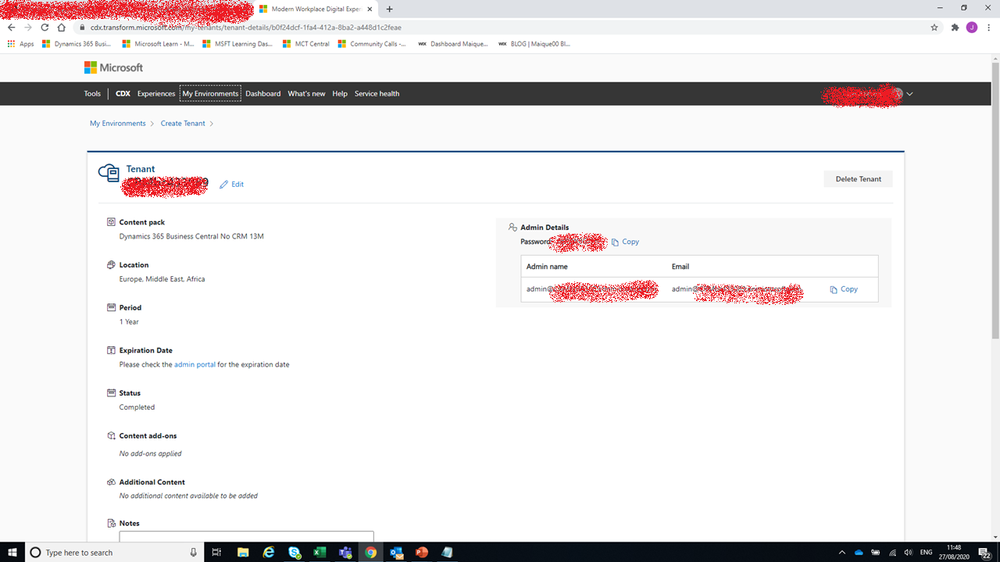Screen dimensions: 1000x562
Task: Click the Expiration Date calendar icon
Action: (x=111, y=350)
